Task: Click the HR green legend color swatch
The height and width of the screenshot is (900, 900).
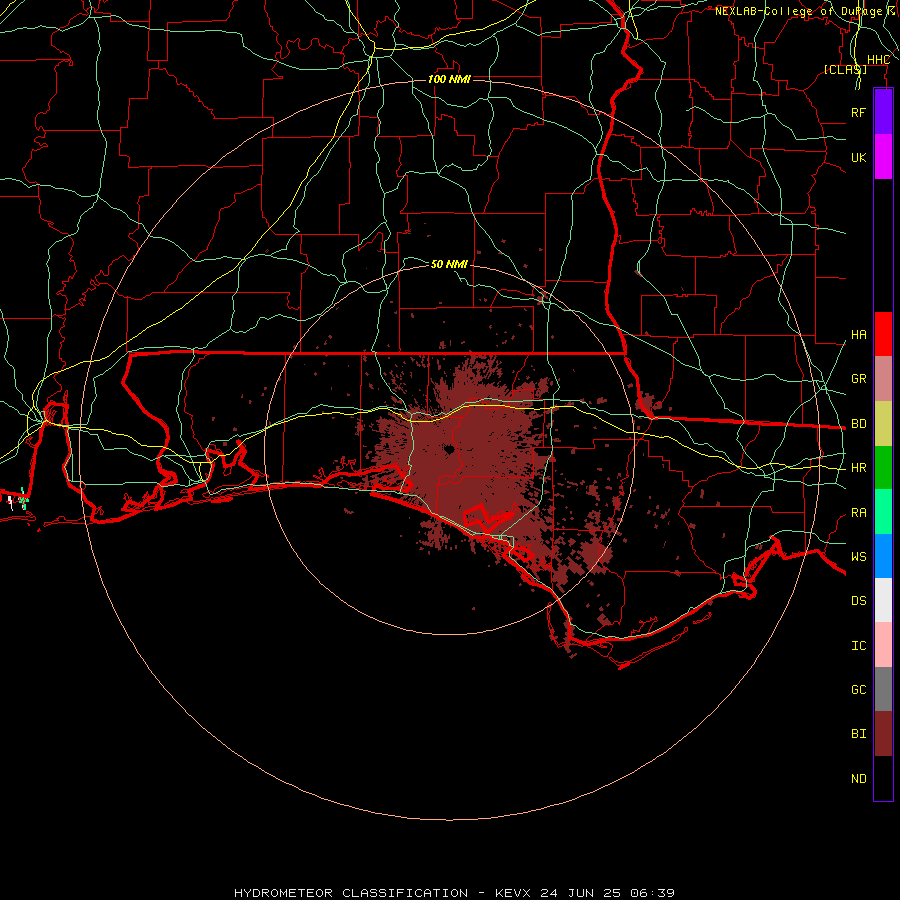Action: tap(883, 468)
